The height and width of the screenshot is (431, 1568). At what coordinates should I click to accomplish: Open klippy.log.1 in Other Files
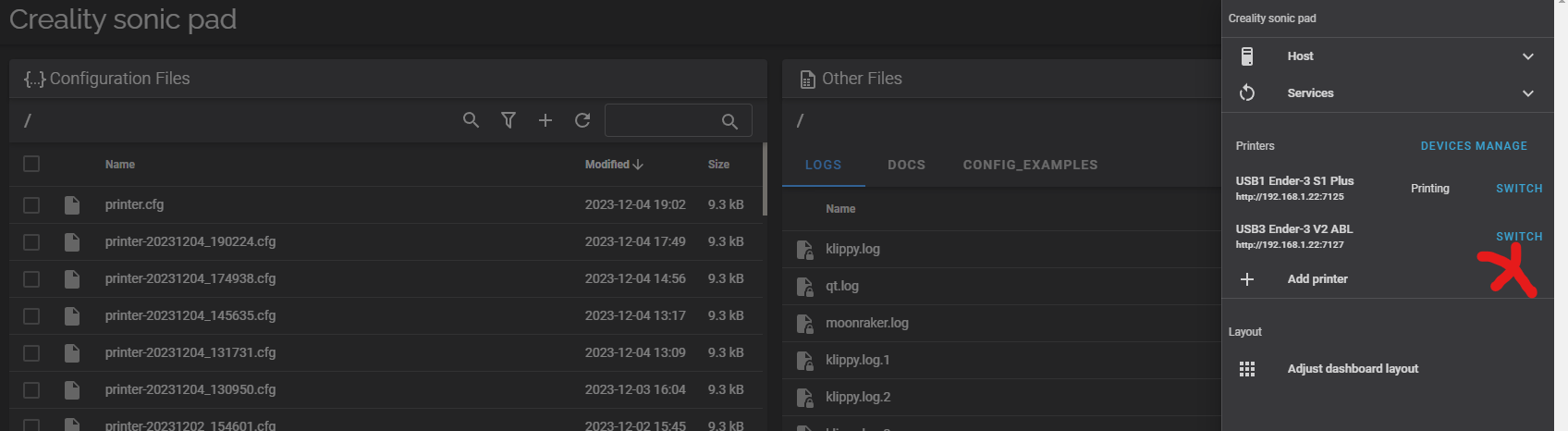coord(858,360)
